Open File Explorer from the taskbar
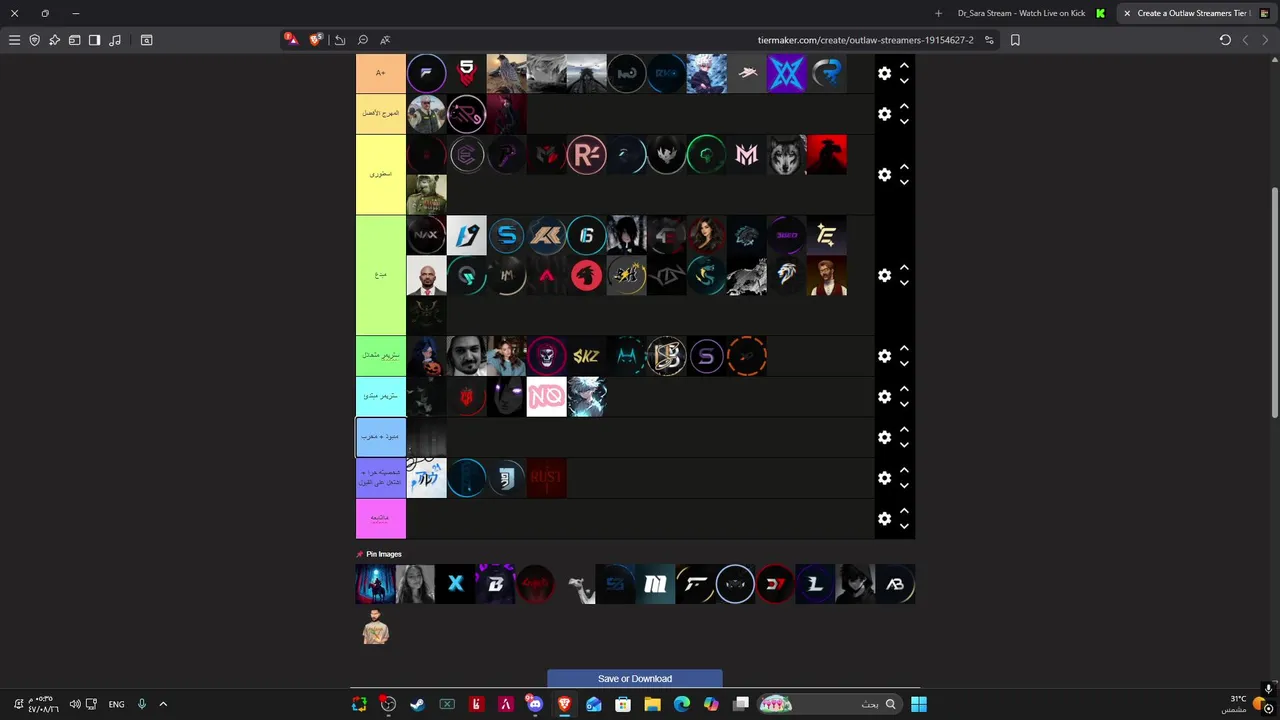 coord(652,704)
